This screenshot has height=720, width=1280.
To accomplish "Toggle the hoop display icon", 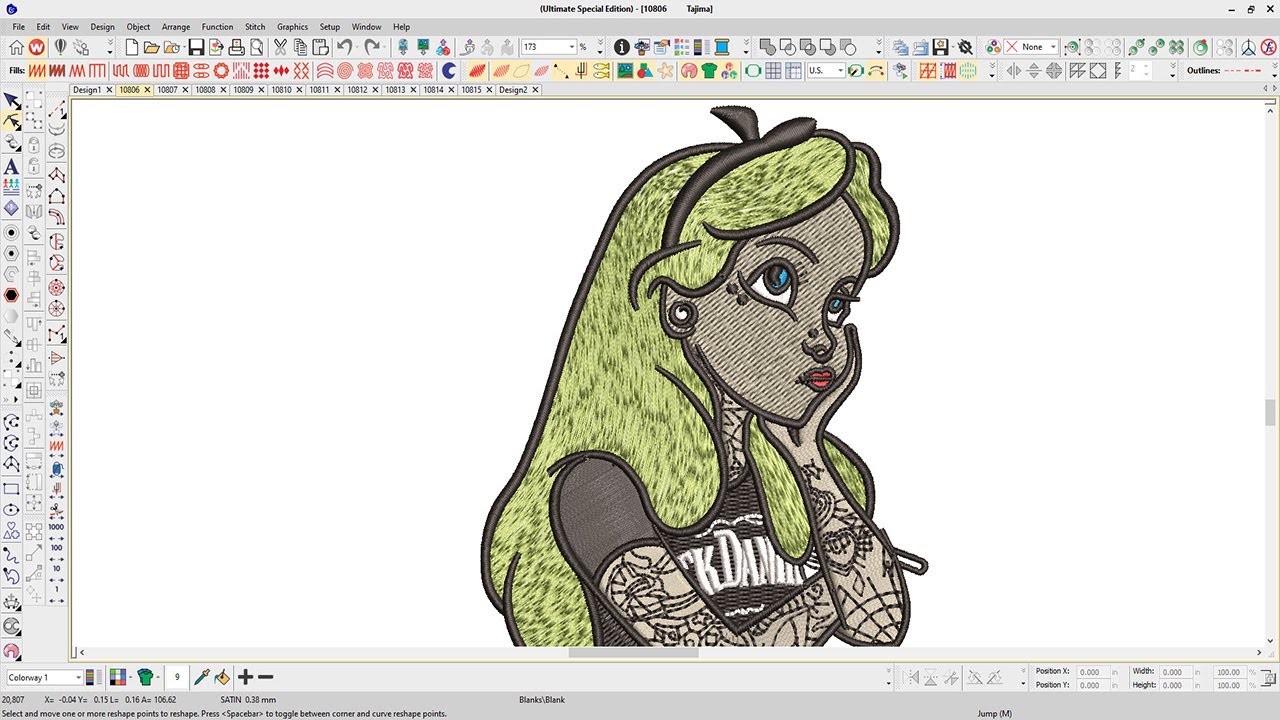I will 753,71.
